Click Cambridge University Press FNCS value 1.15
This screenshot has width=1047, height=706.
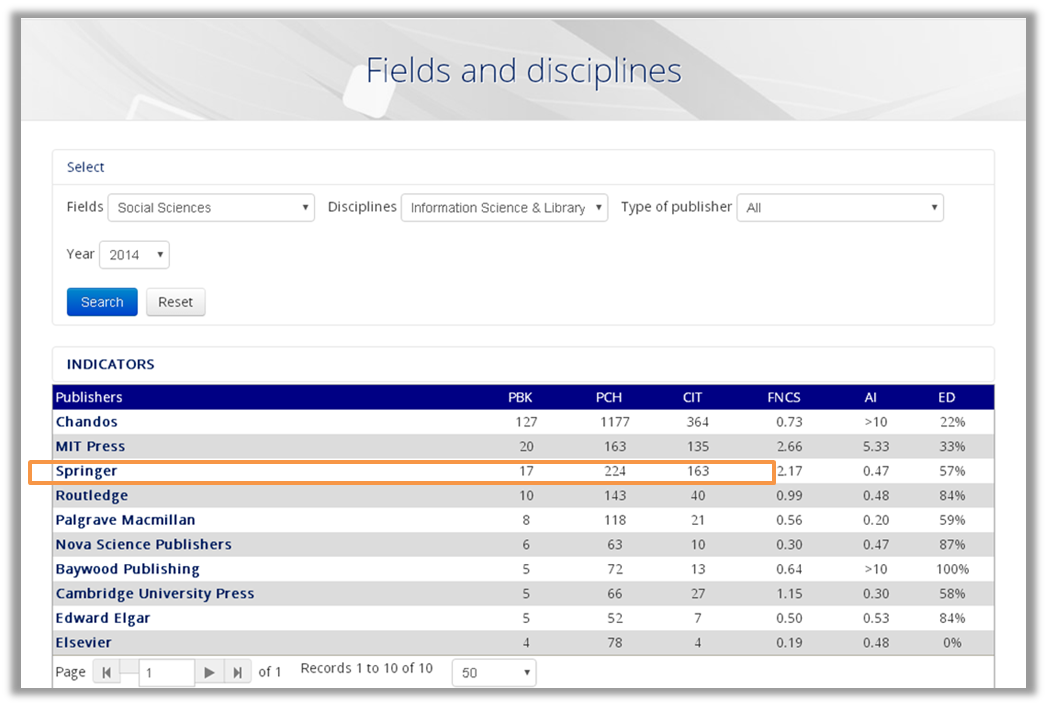[x=789, y=594]
